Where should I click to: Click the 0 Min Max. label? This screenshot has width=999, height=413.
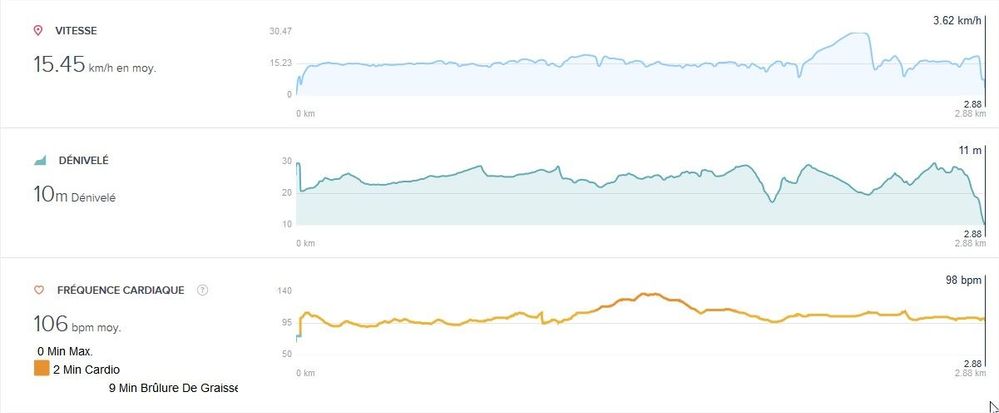tap(65, 351)
